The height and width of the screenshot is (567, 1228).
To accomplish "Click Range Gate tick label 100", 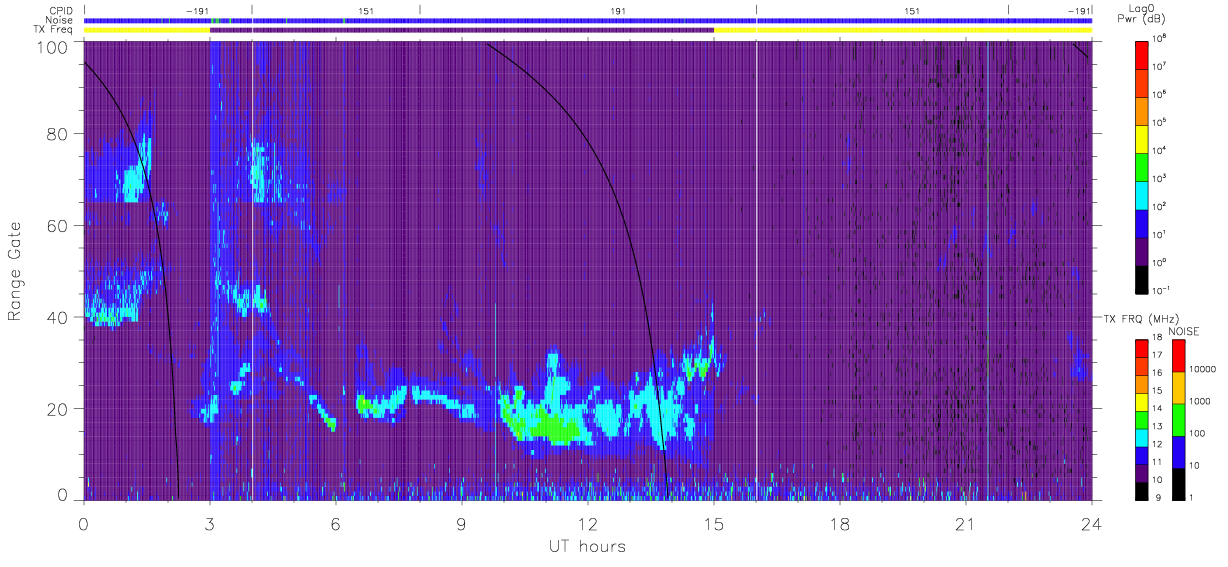I will coord(53,46).
